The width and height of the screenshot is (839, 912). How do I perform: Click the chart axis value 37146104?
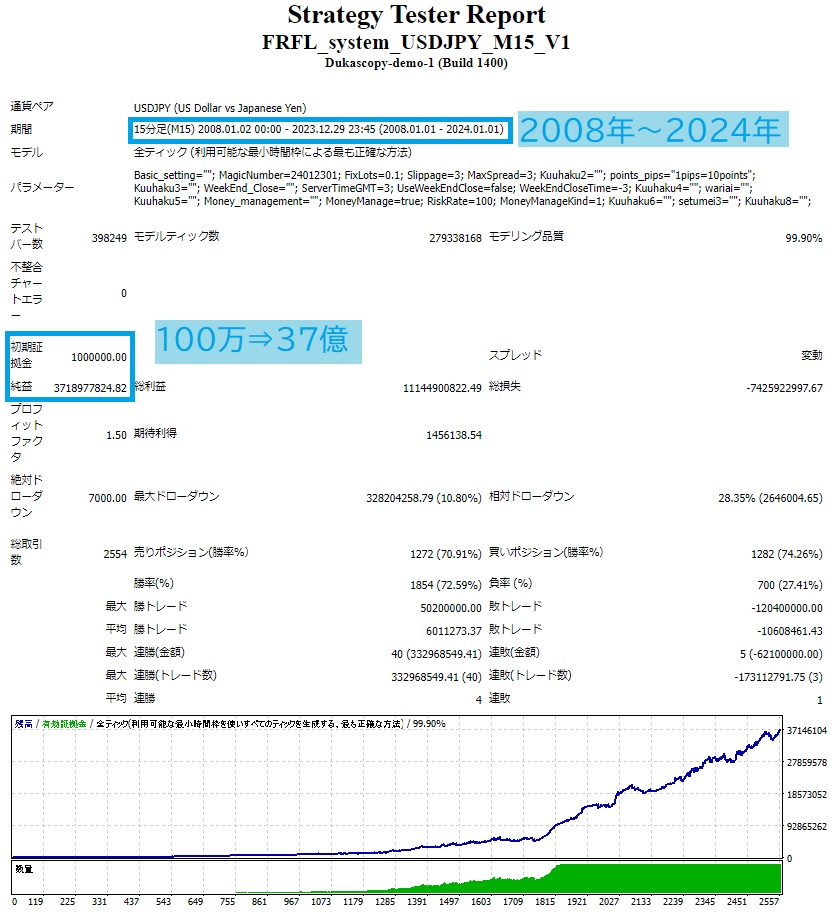click(806, 731)
